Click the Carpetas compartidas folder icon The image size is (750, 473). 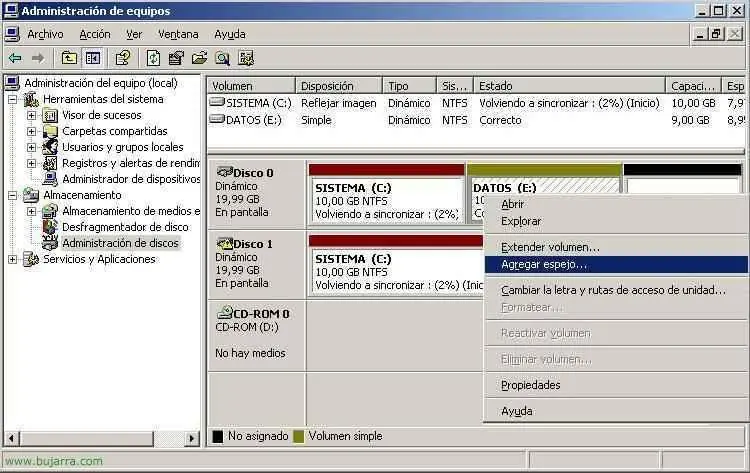50,131
